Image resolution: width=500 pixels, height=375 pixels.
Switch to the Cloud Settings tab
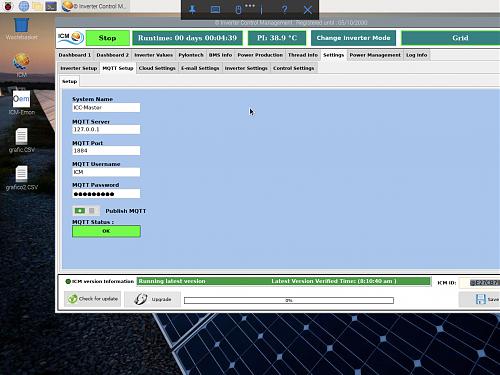click(x=157, y=68)
